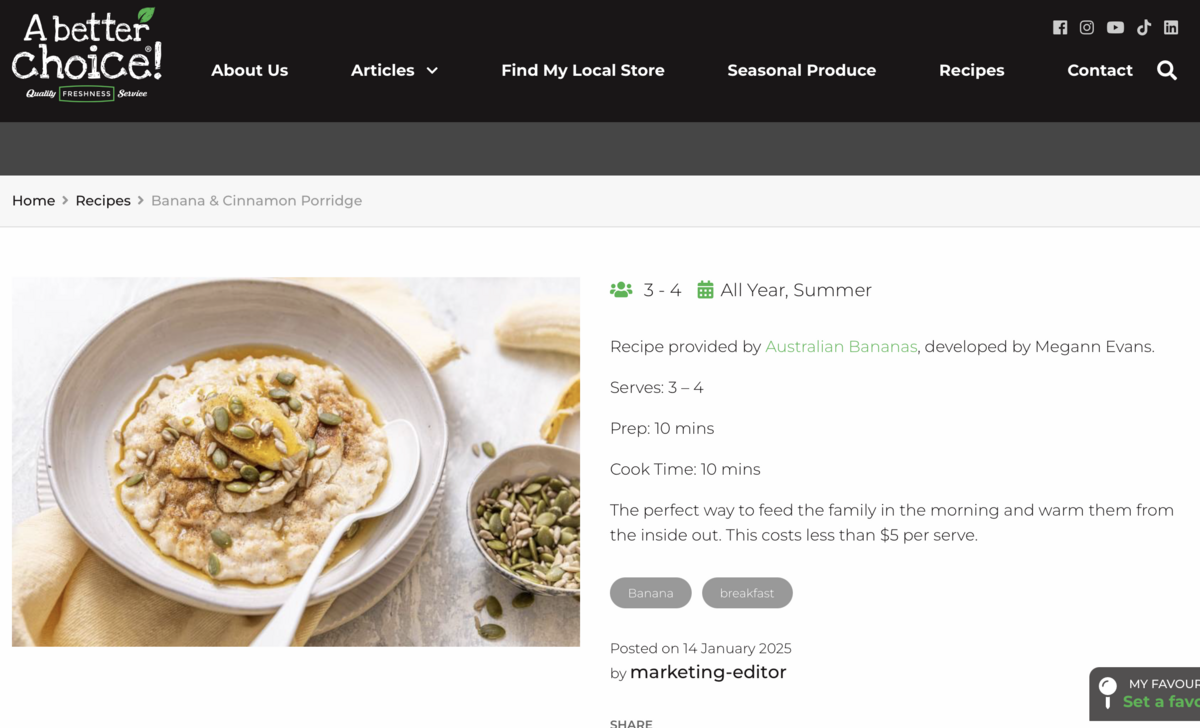The image size is (1200, 728).
Task: Open the Contact menu item
Action: point(1100,70)
